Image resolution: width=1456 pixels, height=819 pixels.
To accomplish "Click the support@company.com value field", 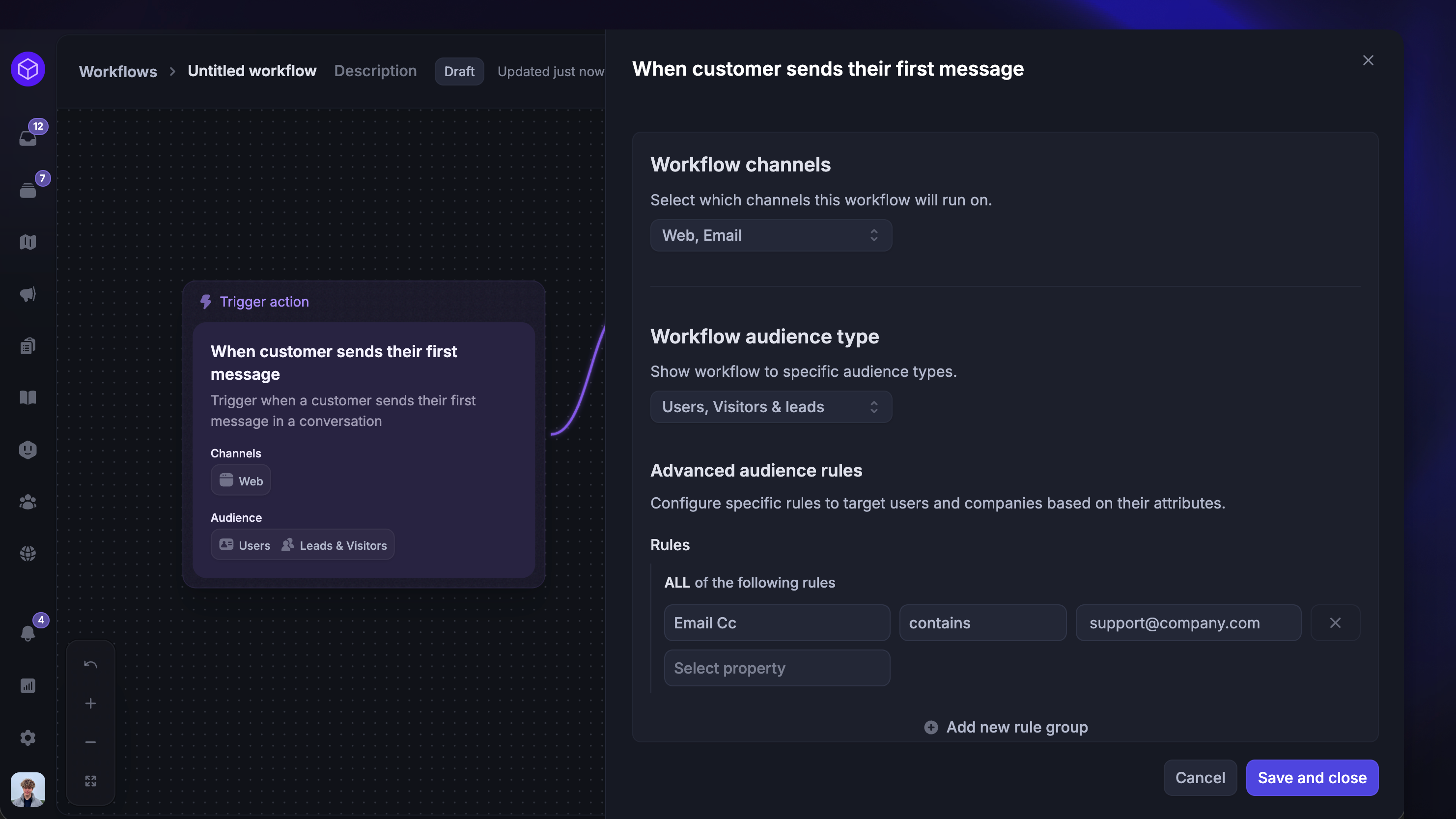I will pos(1189,623).
